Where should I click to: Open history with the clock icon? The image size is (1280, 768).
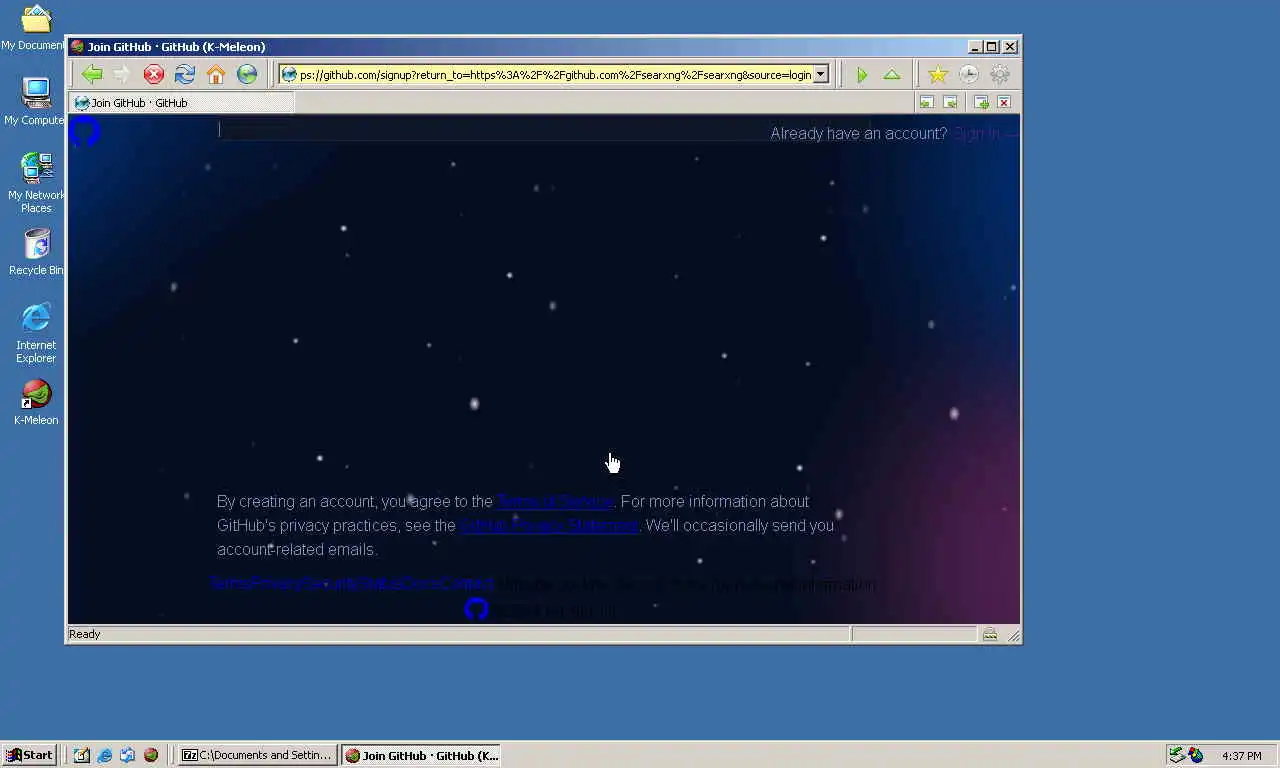coord(968,75)
